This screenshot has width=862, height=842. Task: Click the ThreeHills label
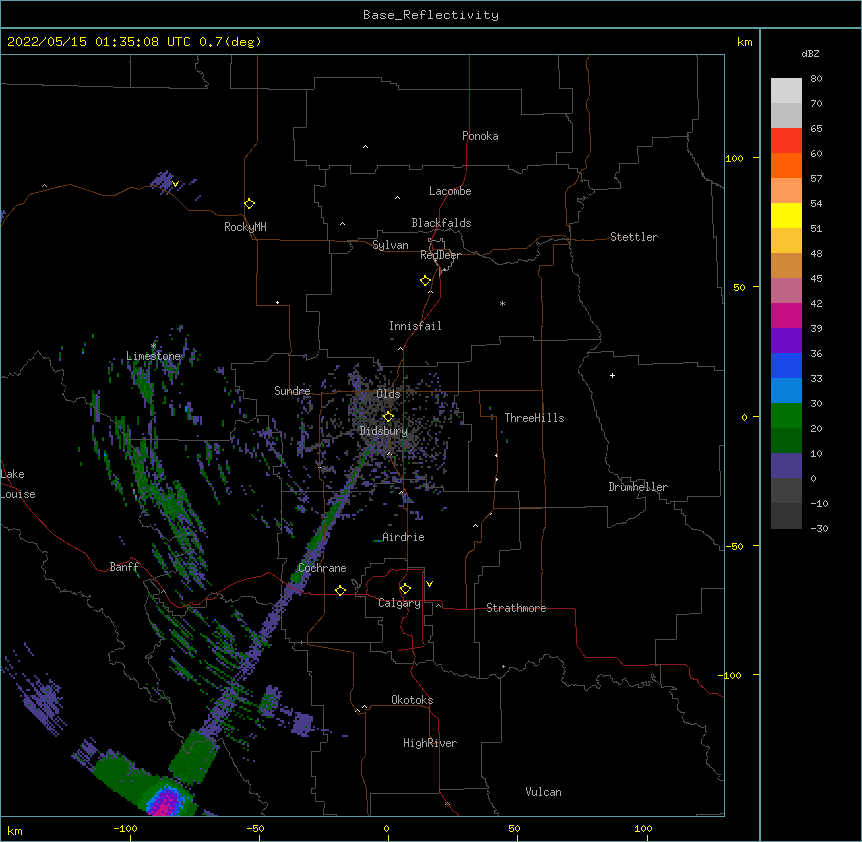point(534,418)
